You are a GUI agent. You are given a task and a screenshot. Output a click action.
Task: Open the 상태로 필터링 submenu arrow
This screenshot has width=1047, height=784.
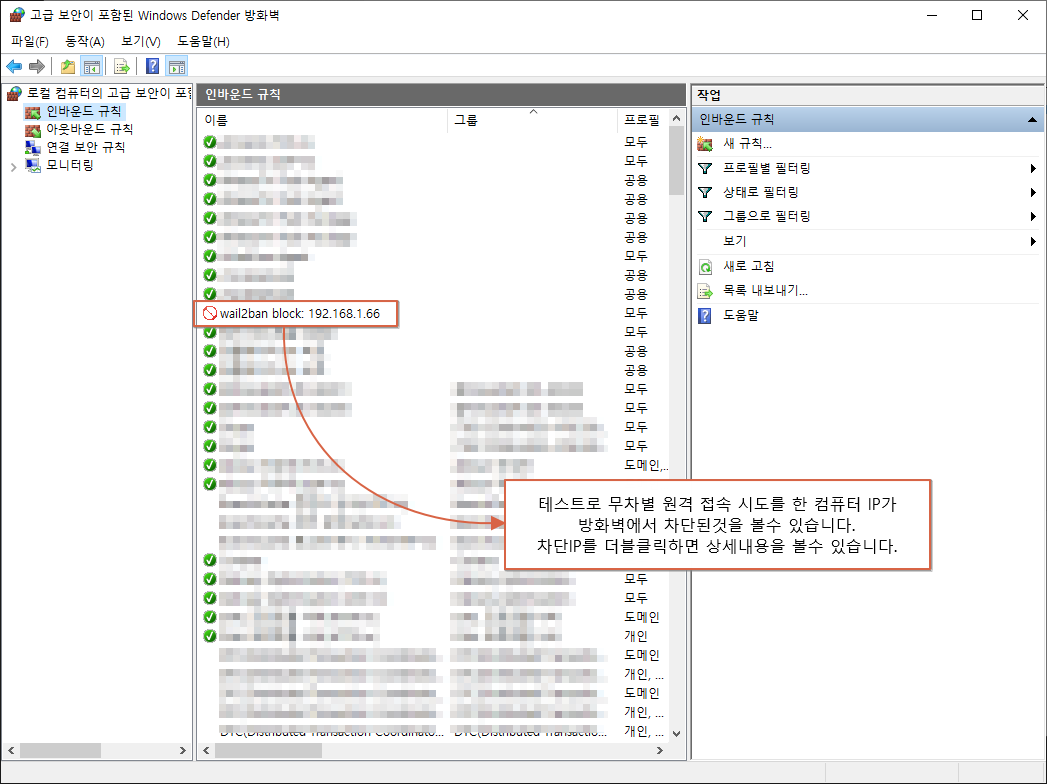pyautogui.click(x=1033, y=192)
